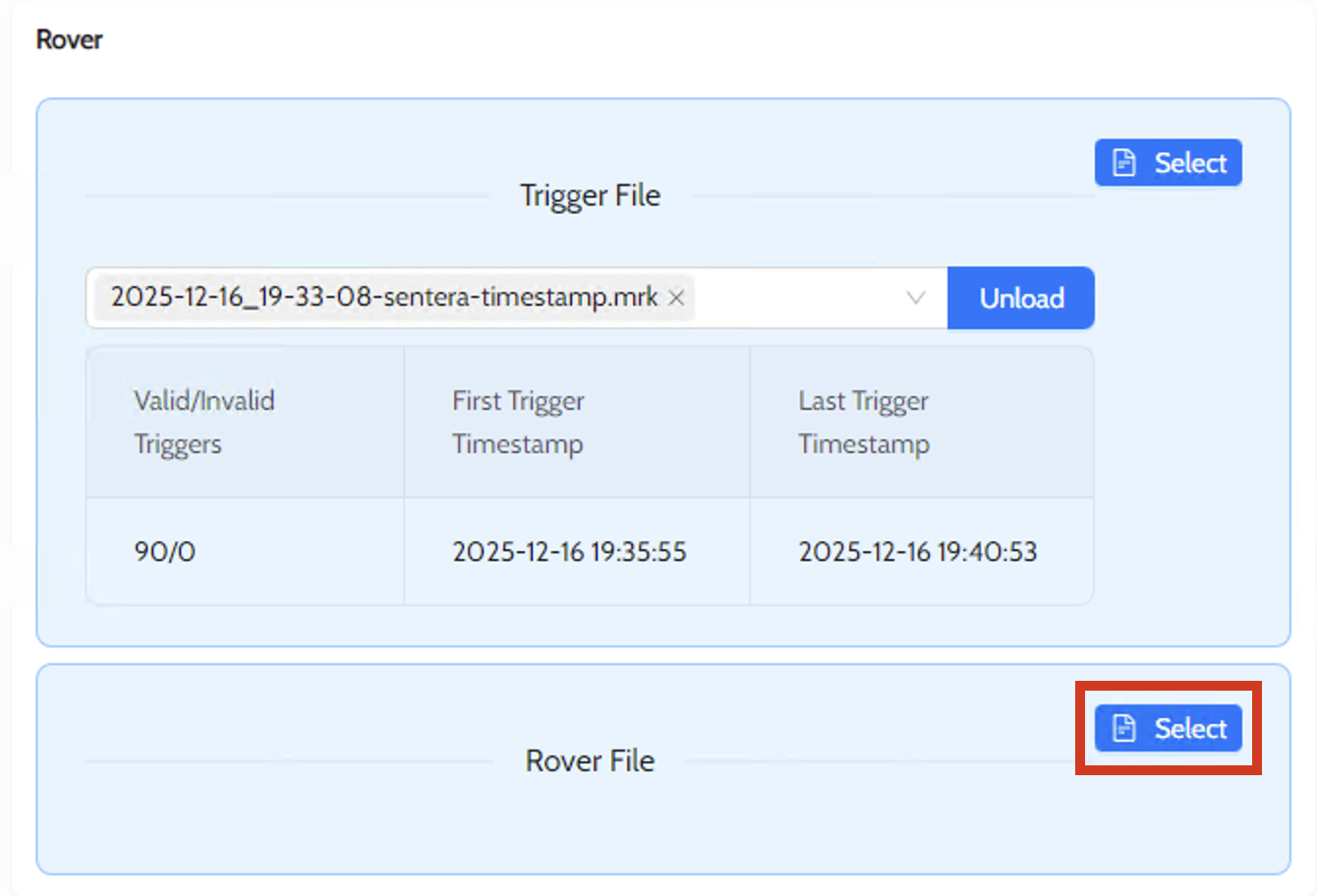The width and height of the screenshot is (1317, 896).
Task: Select the 19:40:53 last trigger timestamp cell
Action: point(917,551)
